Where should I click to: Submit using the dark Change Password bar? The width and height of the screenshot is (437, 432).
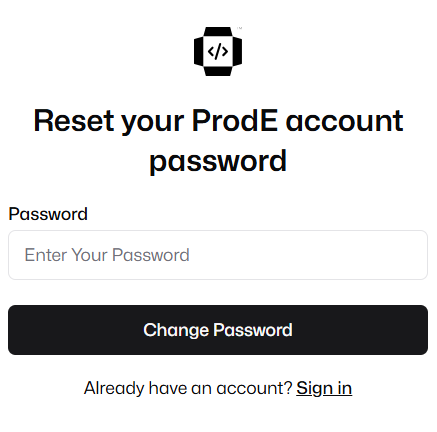[218, 330]
